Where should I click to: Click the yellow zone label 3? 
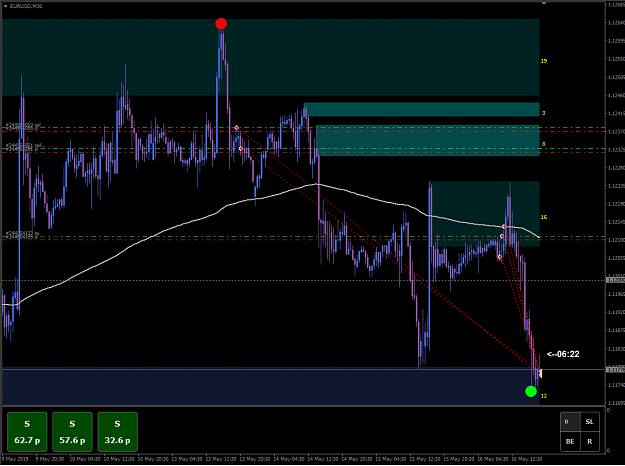click(x=543, y=113)
